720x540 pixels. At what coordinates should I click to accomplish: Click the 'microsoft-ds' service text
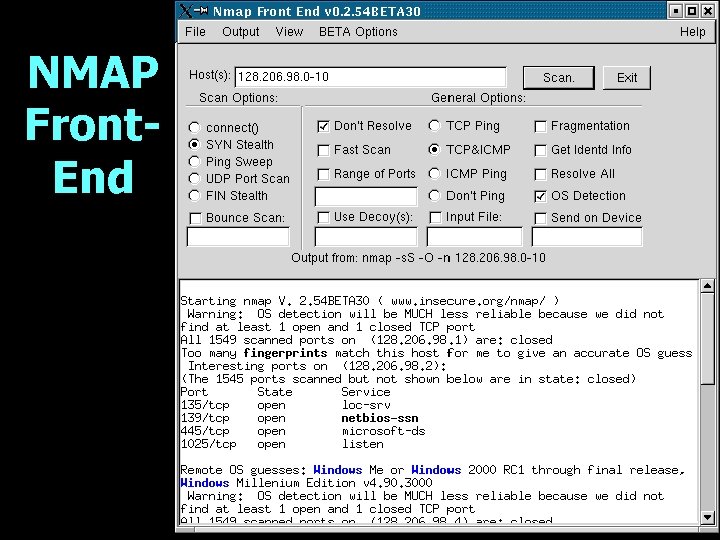click(384, 431)
